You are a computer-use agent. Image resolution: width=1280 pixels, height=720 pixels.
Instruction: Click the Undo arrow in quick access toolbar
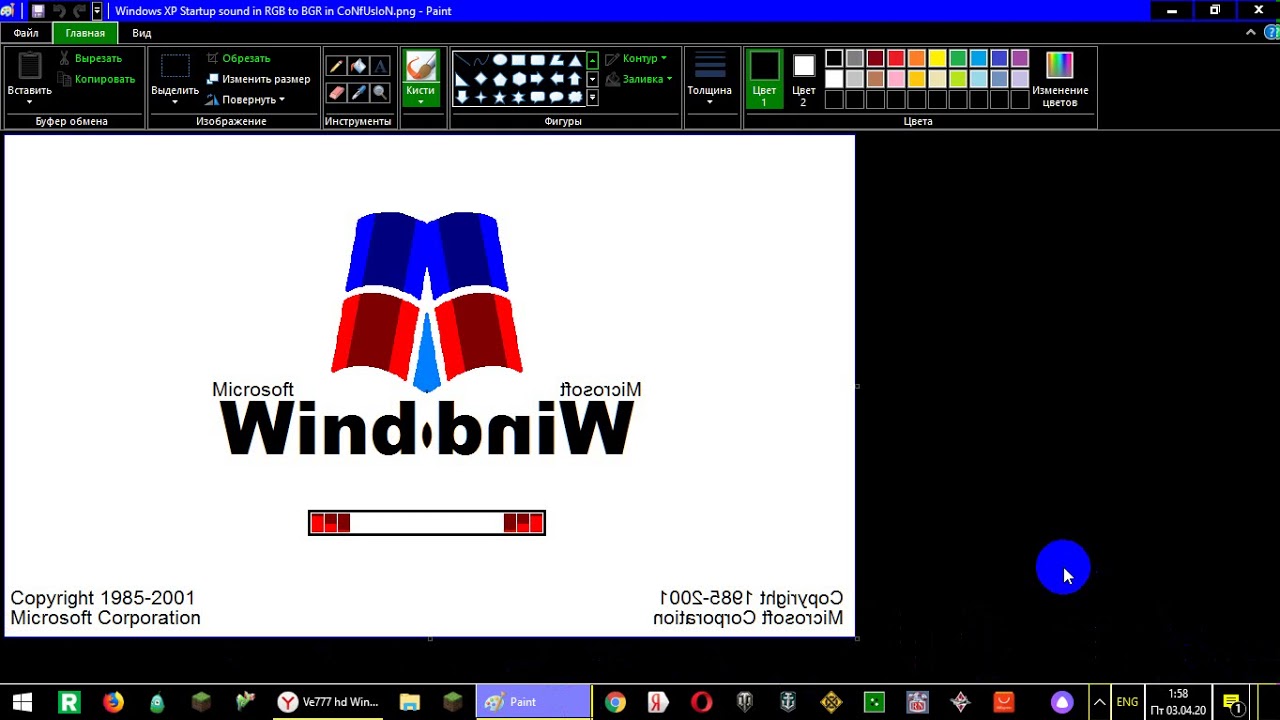59,11
